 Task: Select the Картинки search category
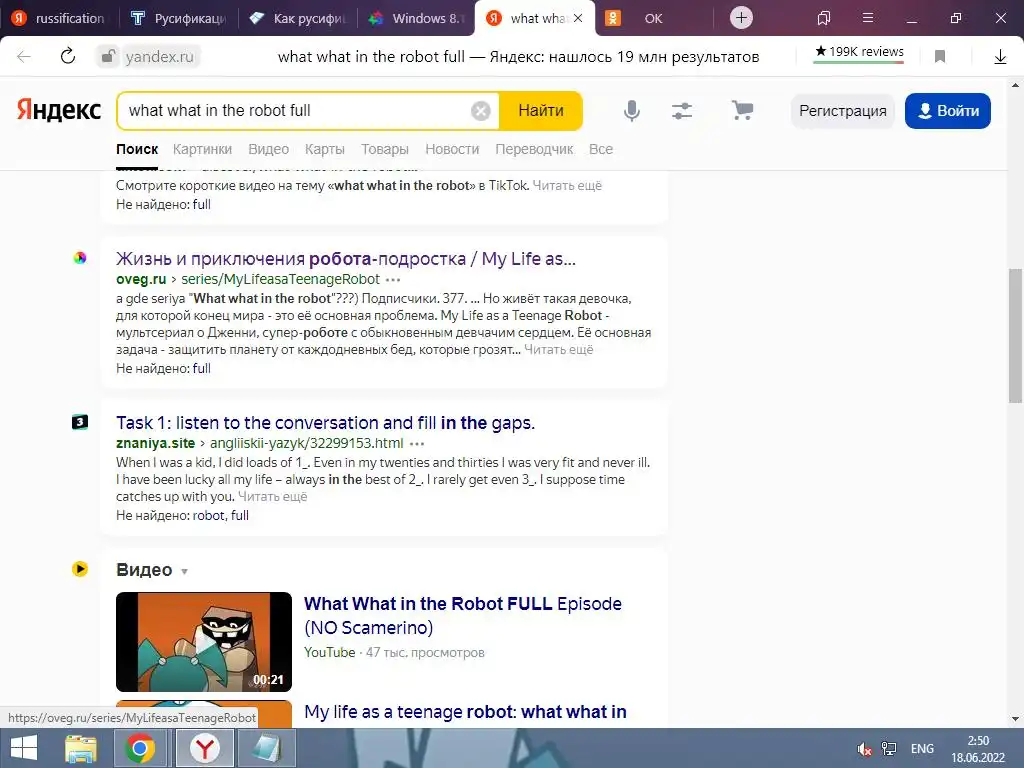coord(202,149)
